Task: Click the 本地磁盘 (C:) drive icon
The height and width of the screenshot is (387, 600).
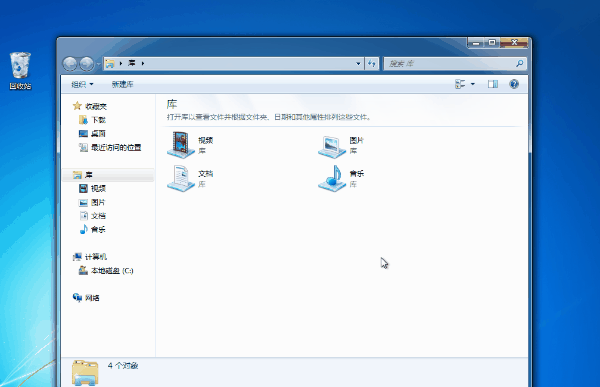Action: (x=83, y=271)
